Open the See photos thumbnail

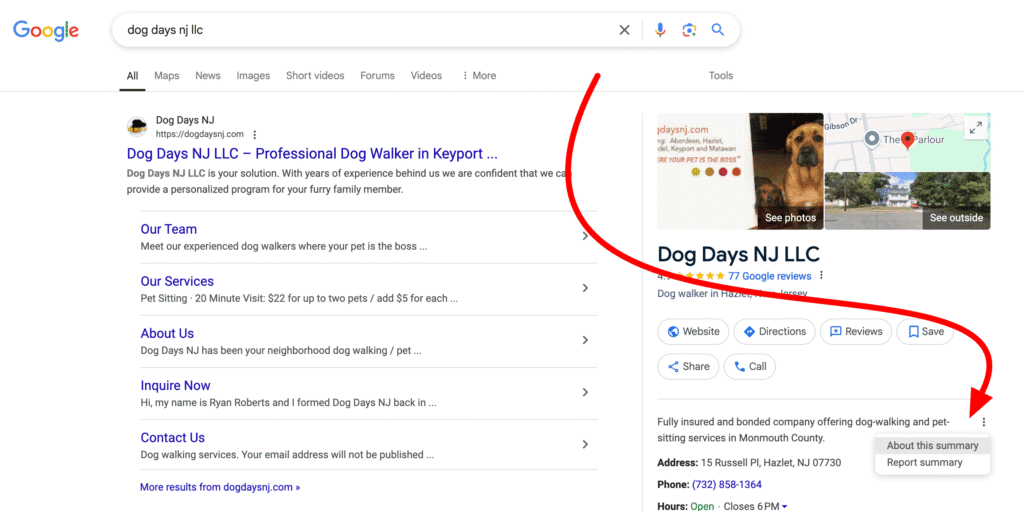(741, 171)
